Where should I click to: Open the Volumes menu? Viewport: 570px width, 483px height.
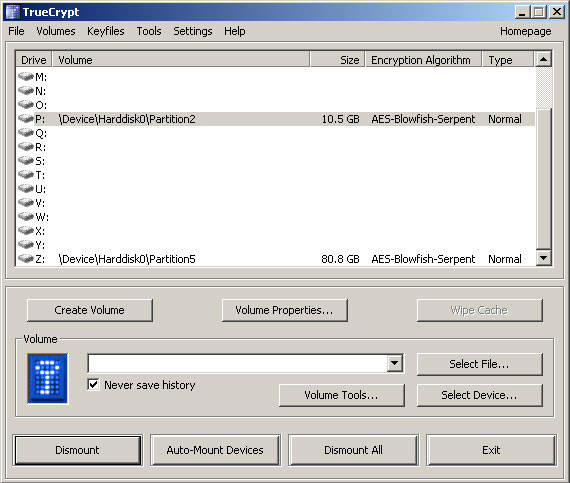(56, 31)
